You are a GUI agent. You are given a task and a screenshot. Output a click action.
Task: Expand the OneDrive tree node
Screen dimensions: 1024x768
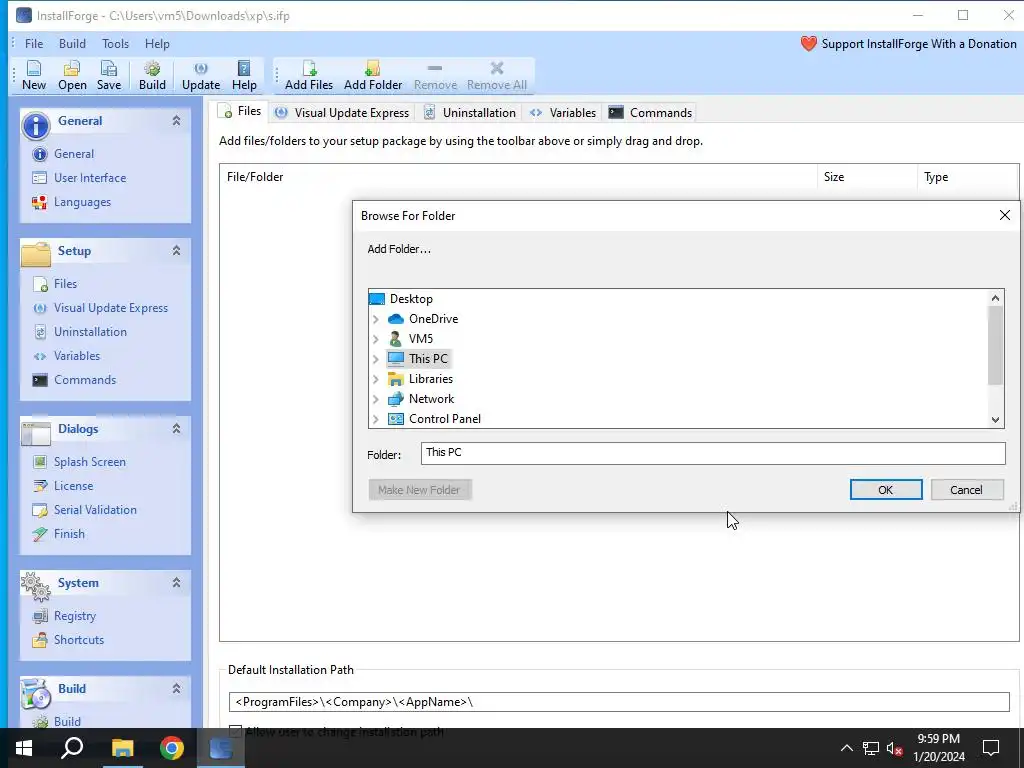point(376,319)
